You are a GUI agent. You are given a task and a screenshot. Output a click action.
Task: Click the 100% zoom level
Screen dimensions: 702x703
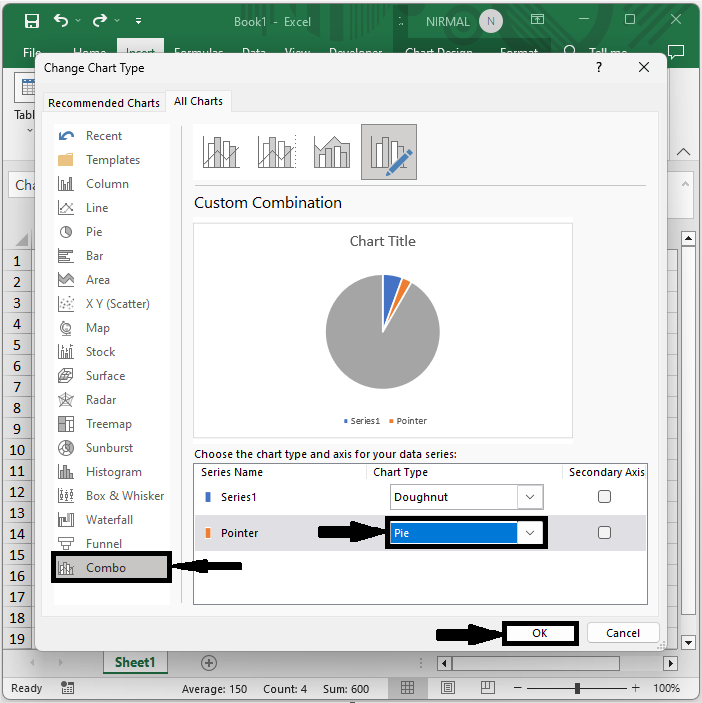(666, 688)
